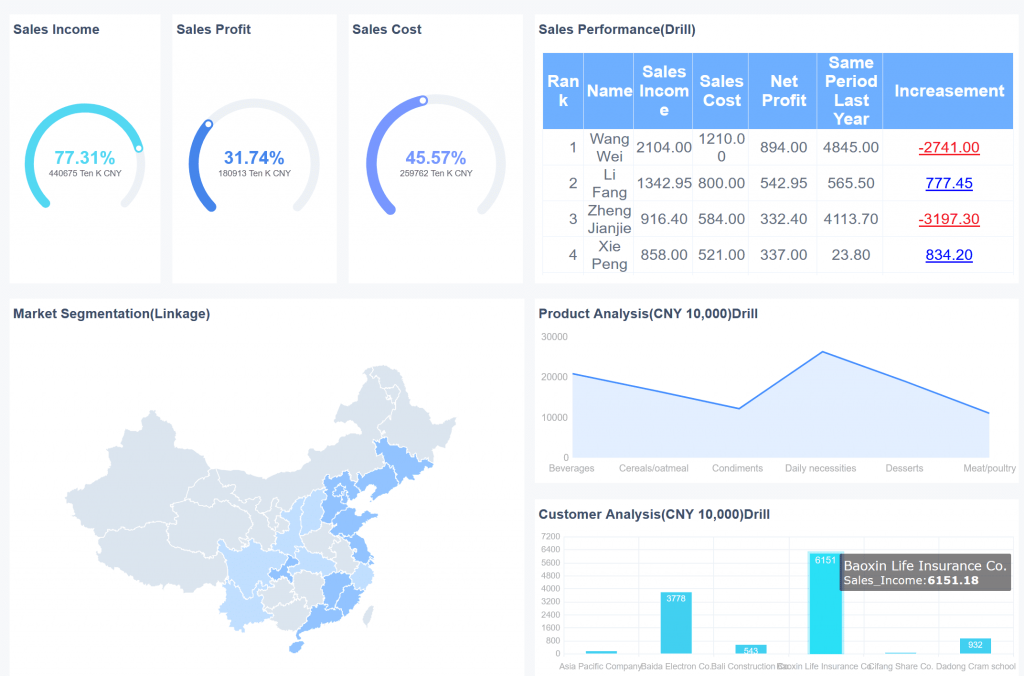Click the Sales Profit gauge 31.74% value
1024x676 pixels.
[x=254, y=157]
